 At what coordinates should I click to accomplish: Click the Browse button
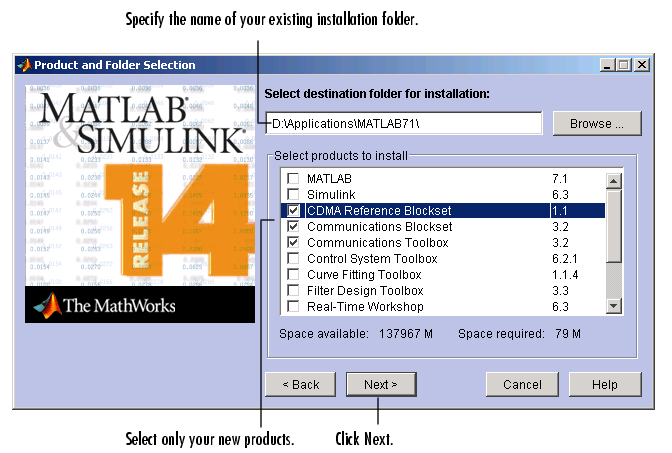(597, 123)
